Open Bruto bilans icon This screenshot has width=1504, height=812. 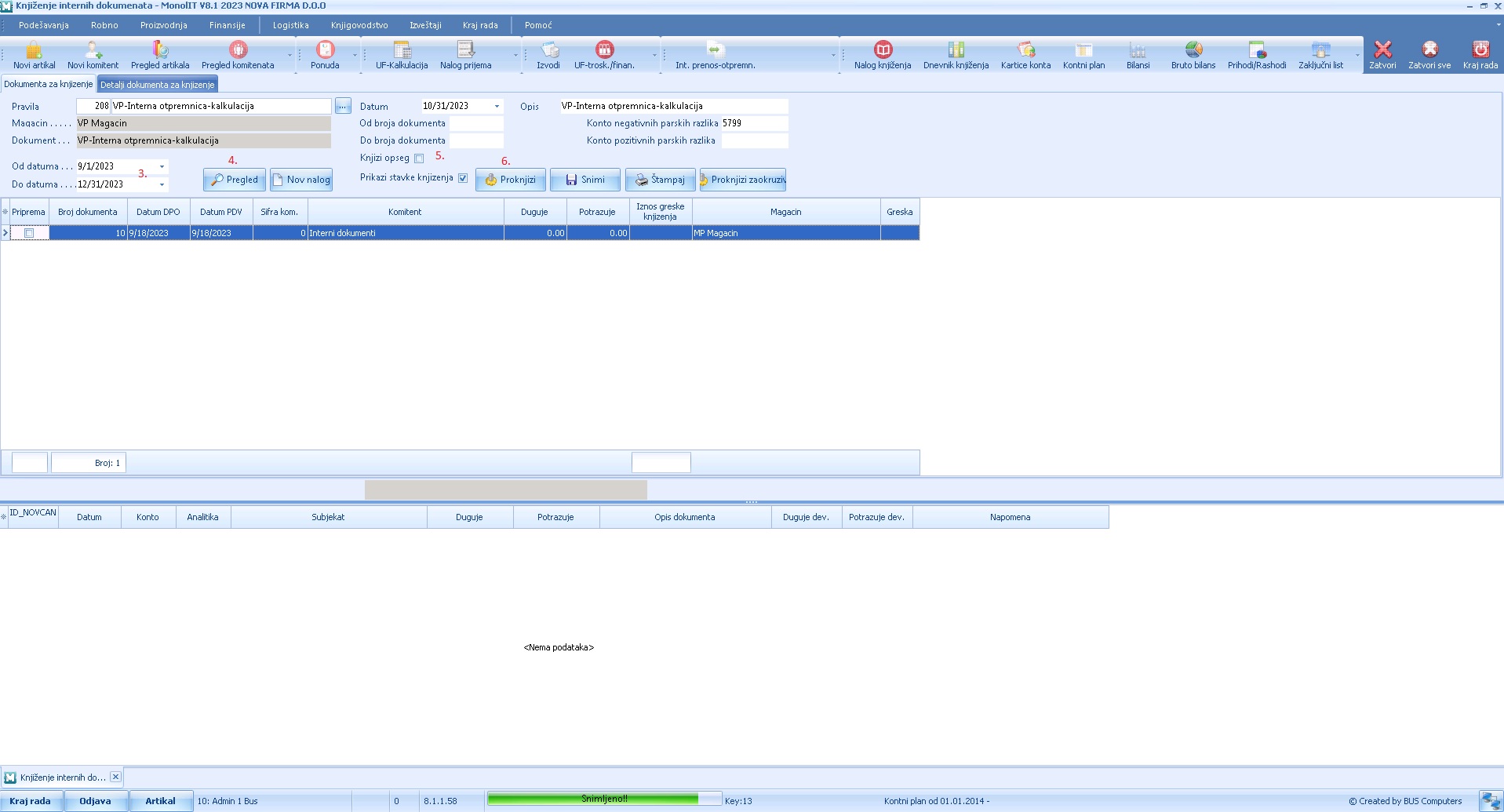point(1193,55)
